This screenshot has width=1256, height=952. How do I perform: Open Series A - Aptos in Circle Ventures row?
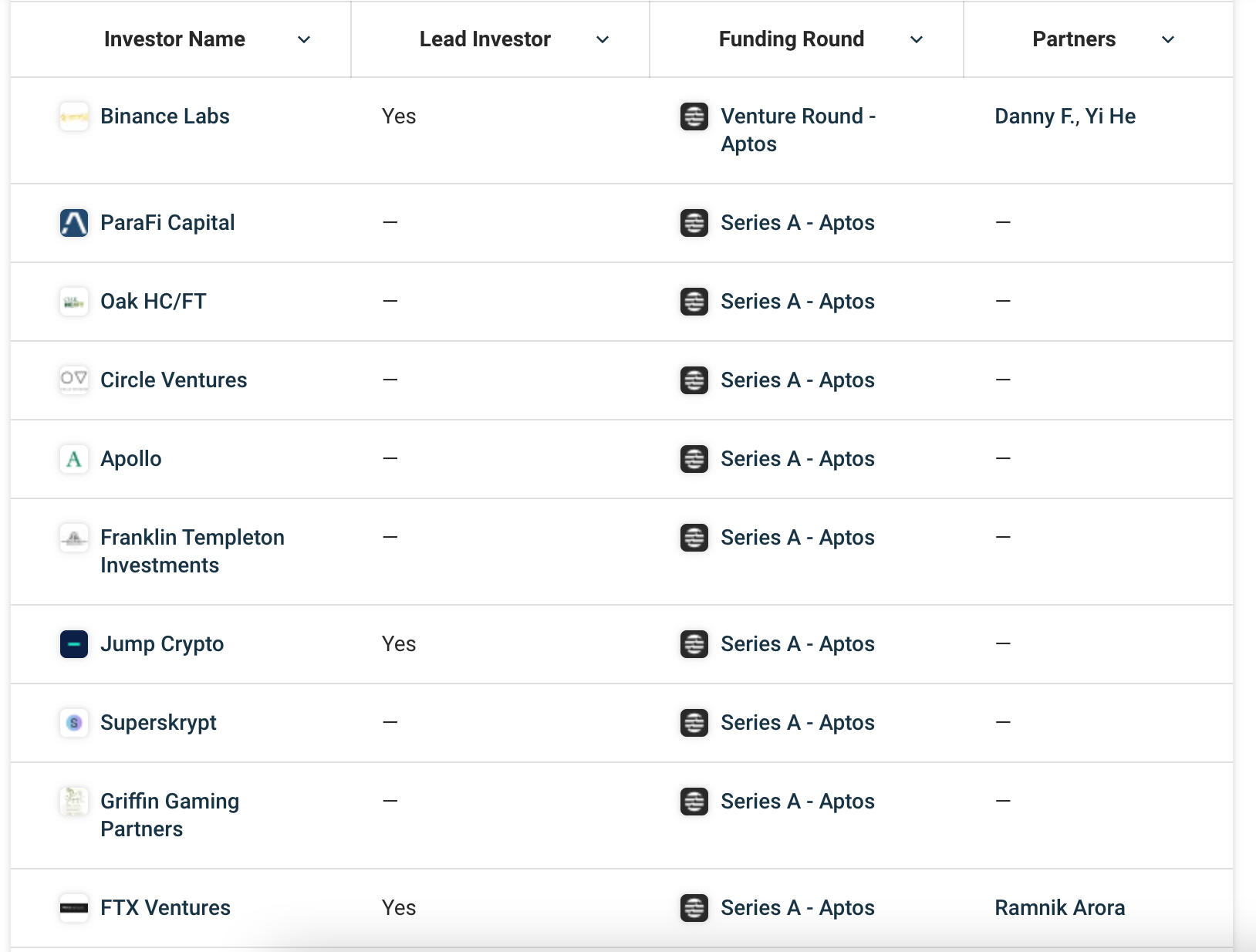[798, 380]
